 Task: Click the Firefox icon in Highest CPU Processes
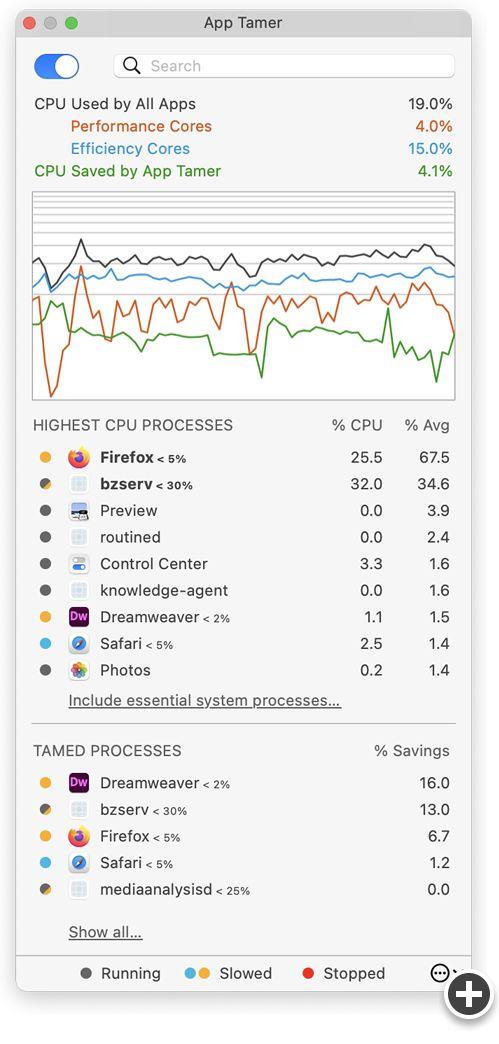point(79,457)
